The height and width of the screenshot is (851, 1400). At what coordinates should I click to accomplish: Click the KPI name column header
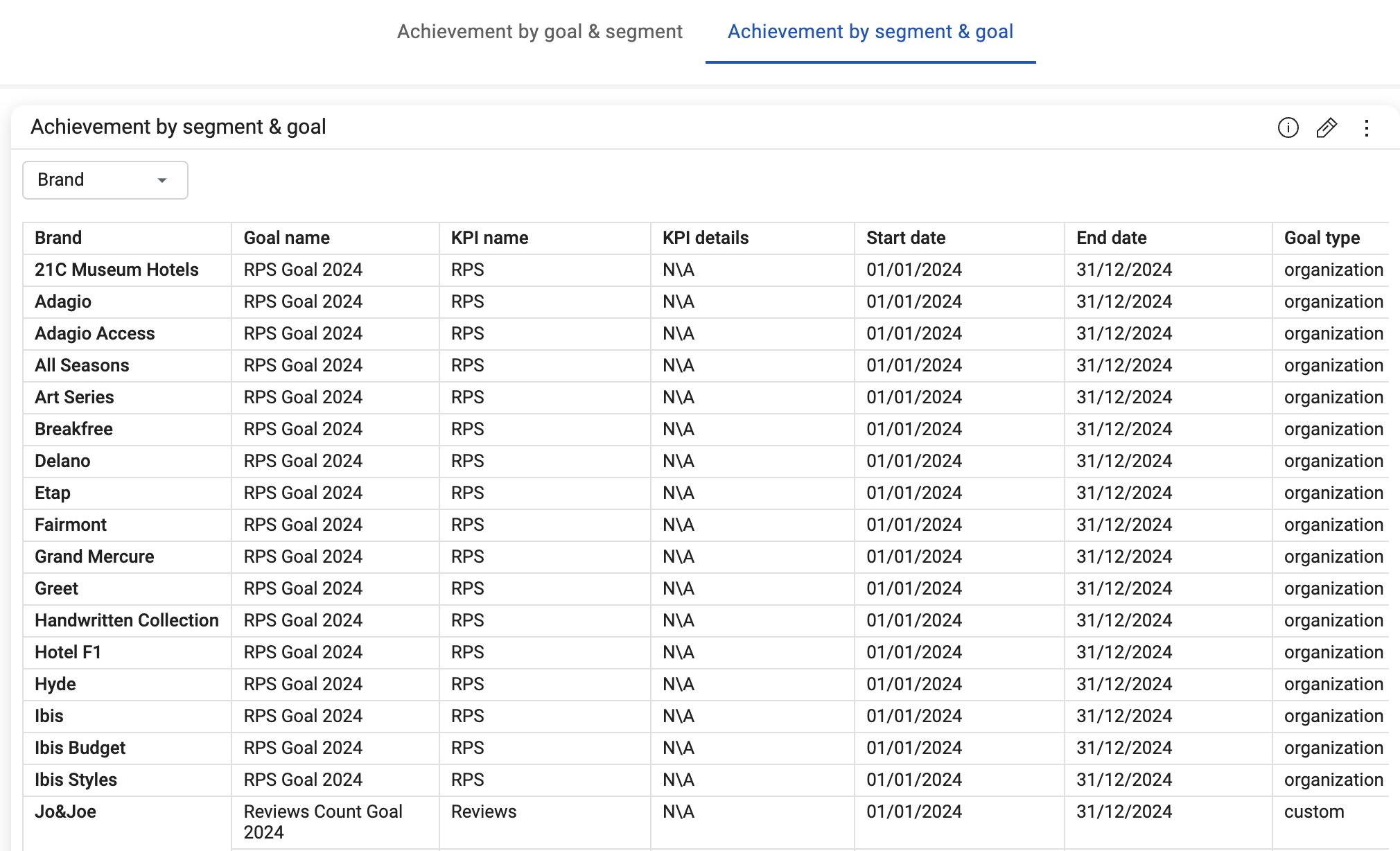pyautogui.click(x=545, y=238)
